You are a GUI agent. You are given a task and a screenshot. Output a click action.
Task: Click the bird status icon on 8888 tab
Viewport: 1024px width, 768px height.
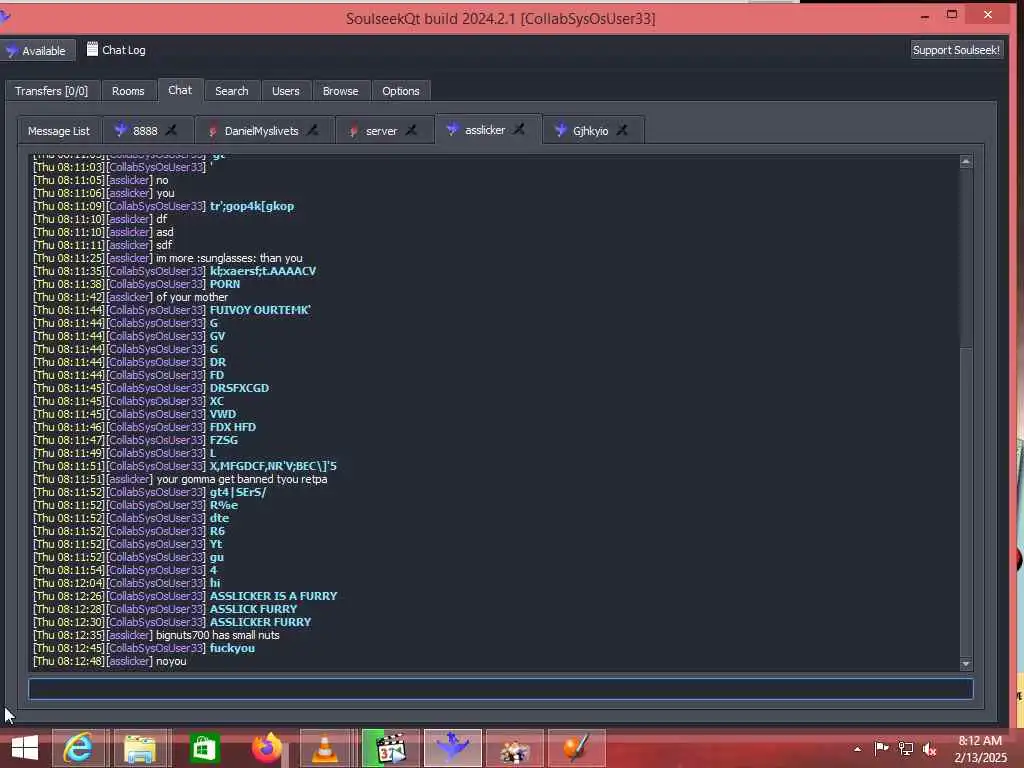point(120,130)
